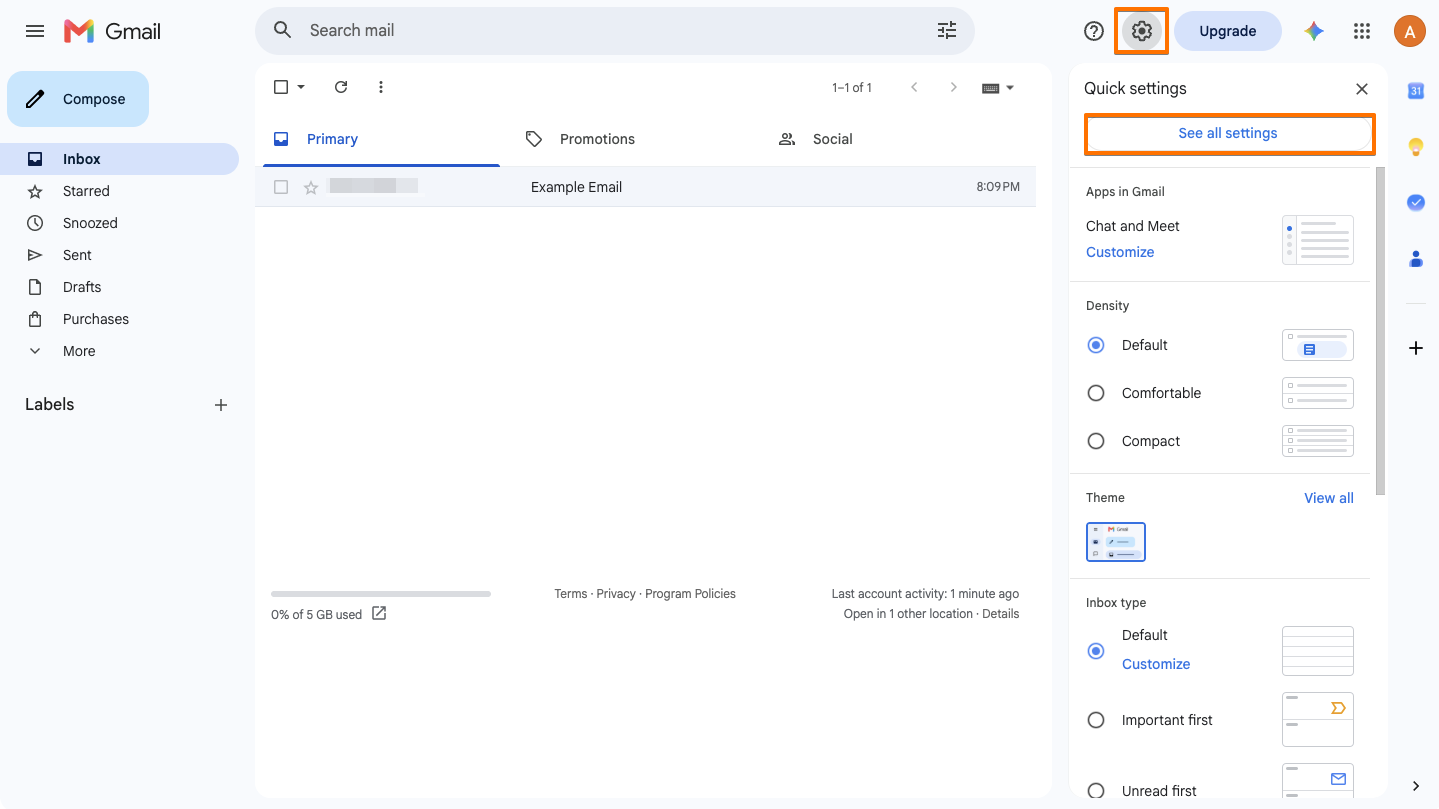Switch to the Social tab
This screenshot has height=809, width=1439.
click(816, 139)
